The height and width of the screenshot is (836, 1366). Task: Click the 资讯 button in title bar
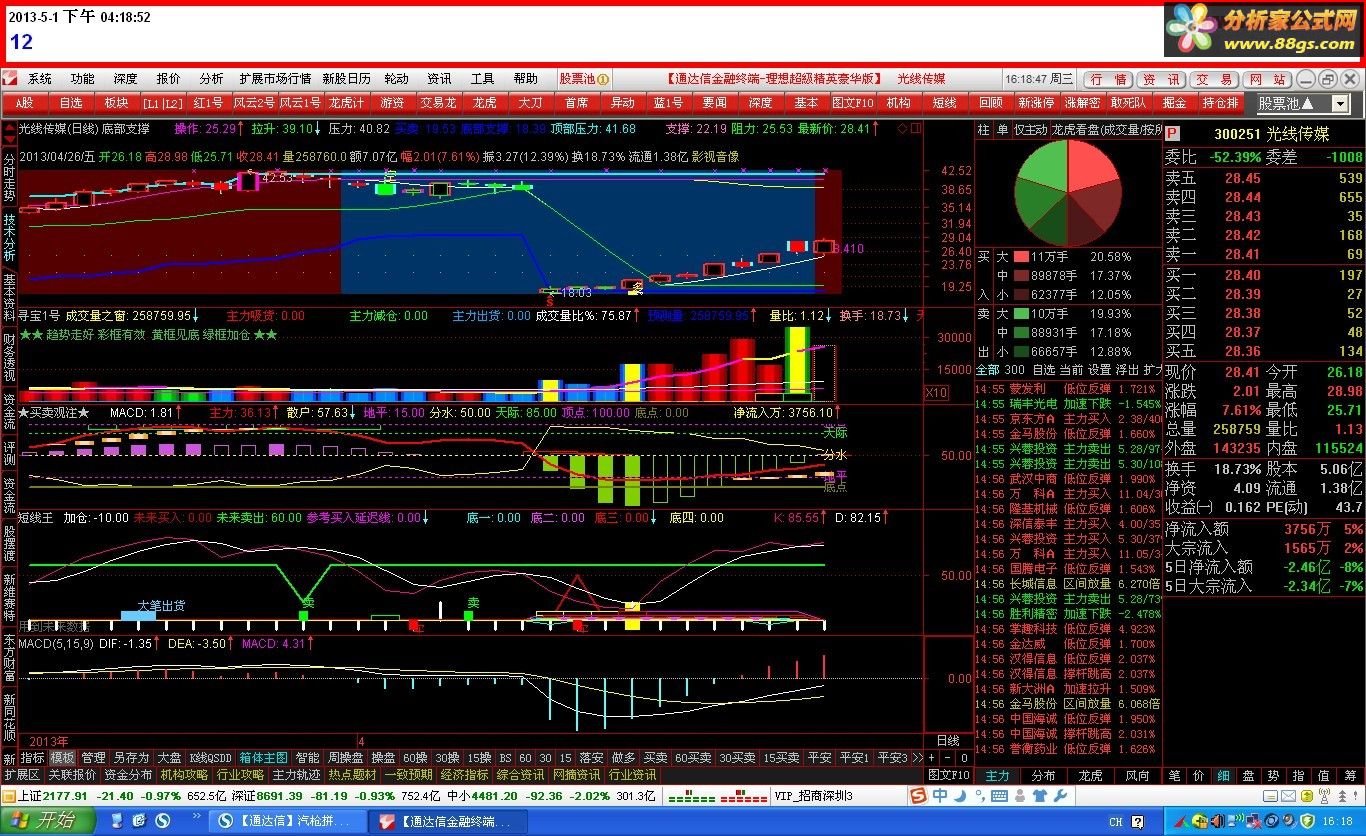[1160, 79]
